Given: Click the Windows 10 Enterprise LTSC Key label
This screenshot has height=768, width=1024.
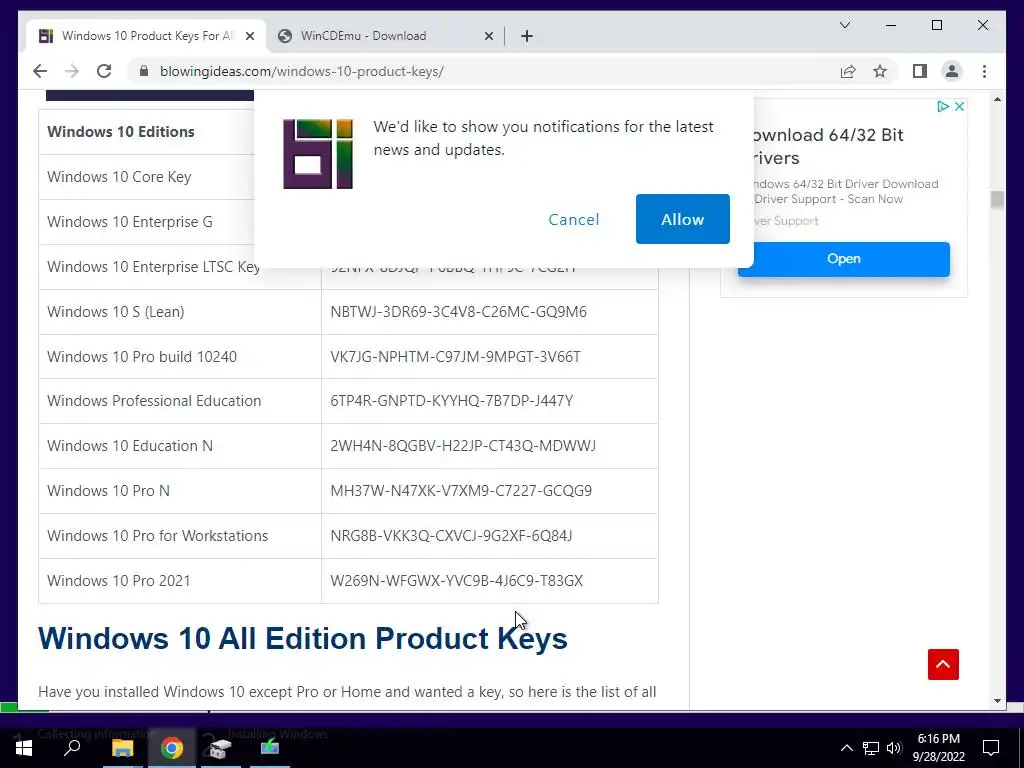Looking at the screenshot, I should (x=153, y=266).
